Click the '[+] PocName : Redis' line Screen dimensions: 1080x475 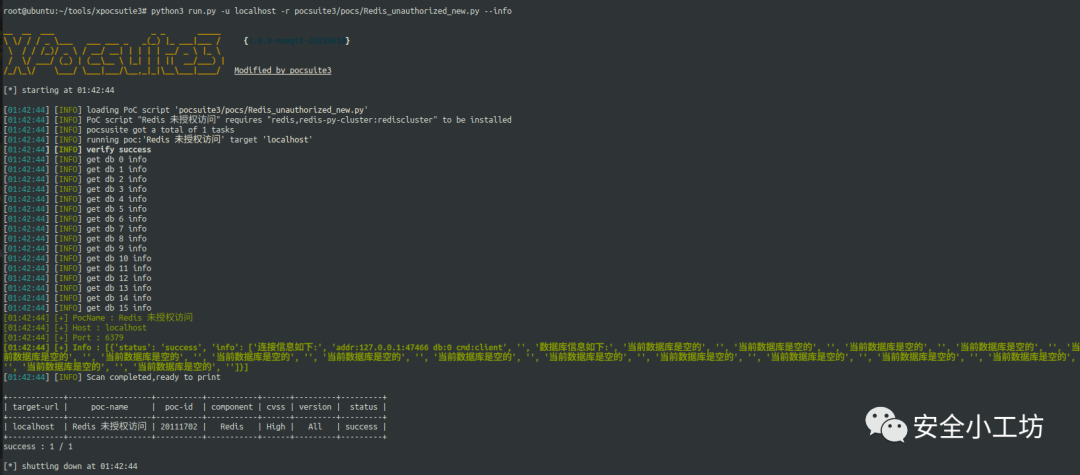(98, 318)
